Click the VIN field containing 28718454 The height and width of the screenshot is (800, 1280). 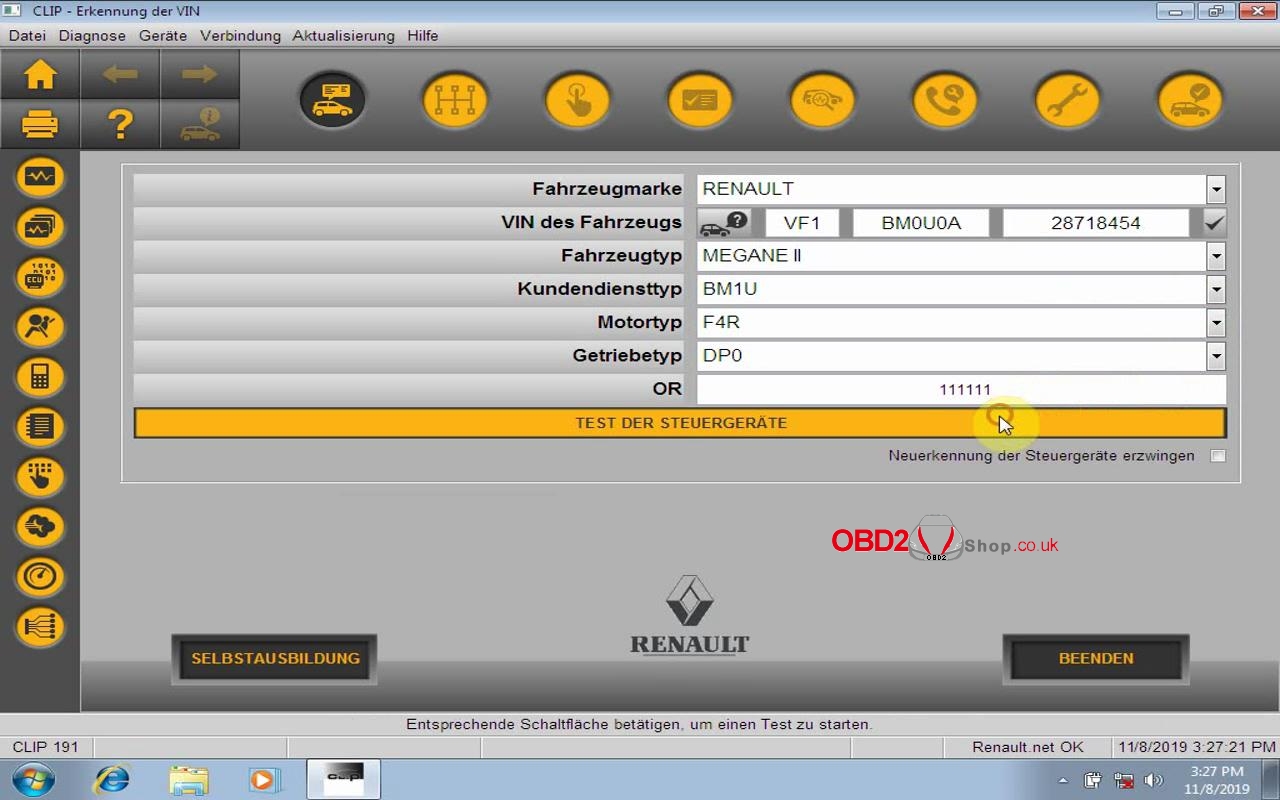(1095, 223)
